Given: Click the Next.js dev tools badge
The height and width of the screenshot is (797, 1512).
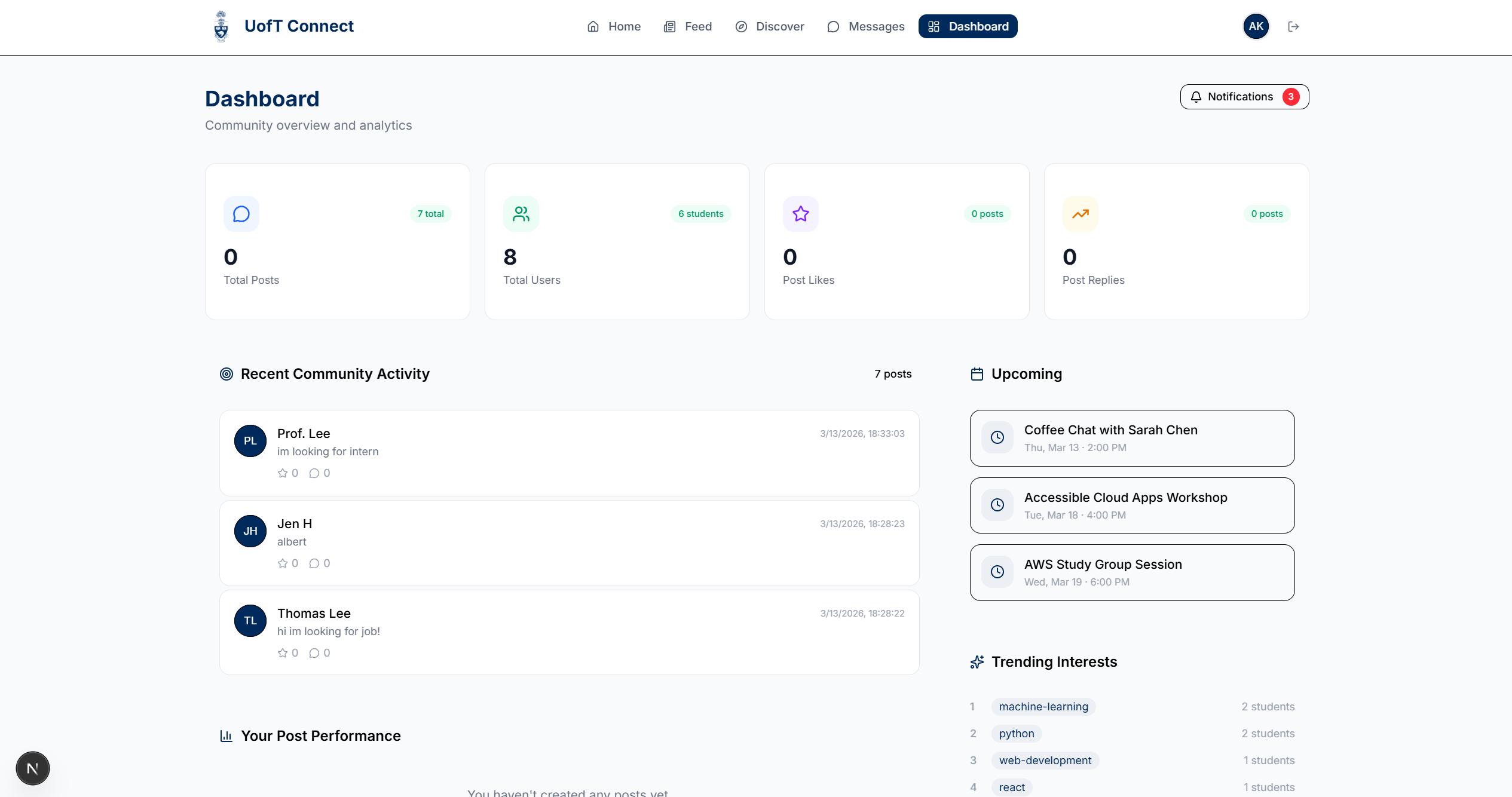Looking at the screenshot, I should (x=33, y=768).
